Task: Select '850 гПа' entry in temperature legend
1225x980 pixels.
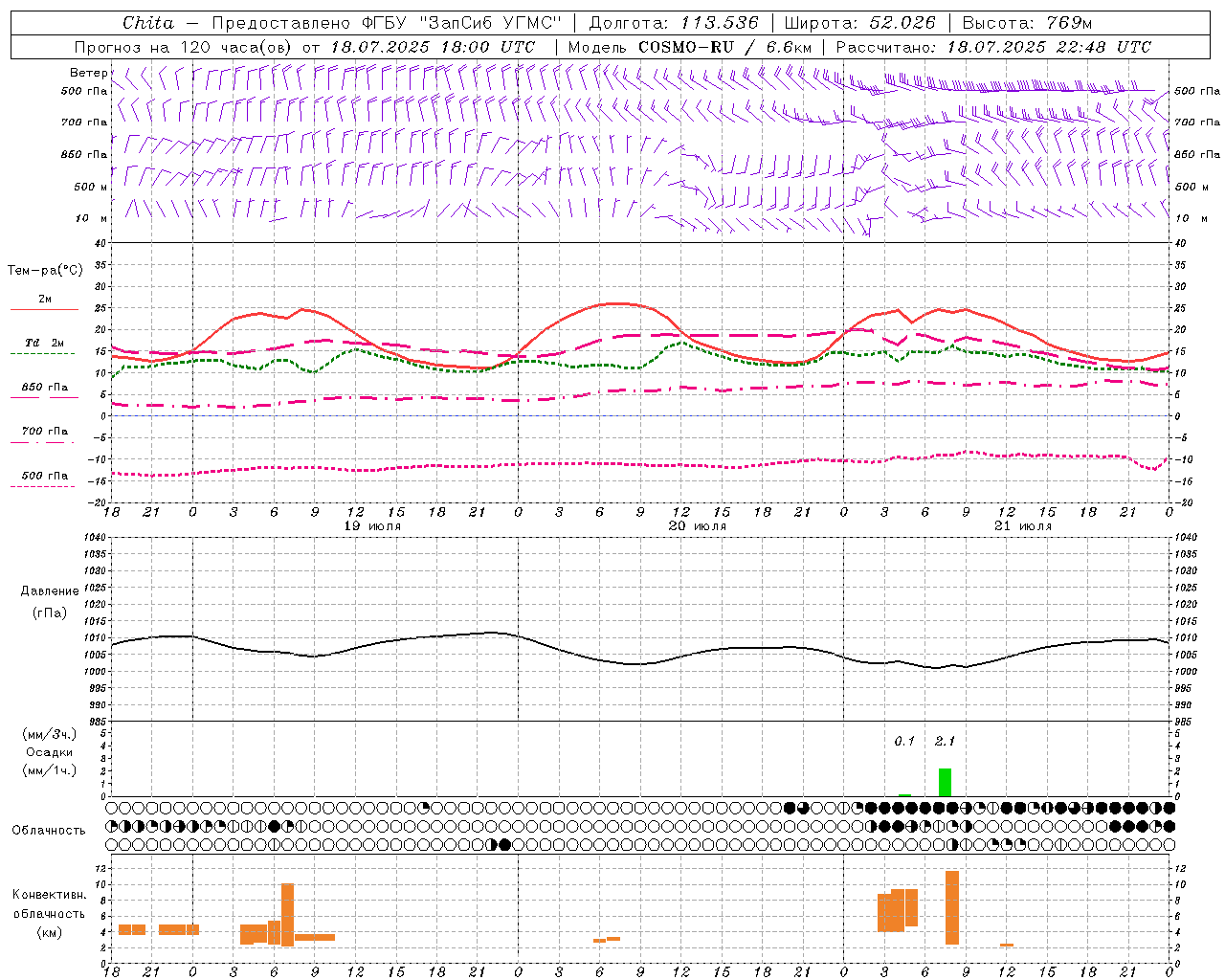Action: [x=44, y=388]
